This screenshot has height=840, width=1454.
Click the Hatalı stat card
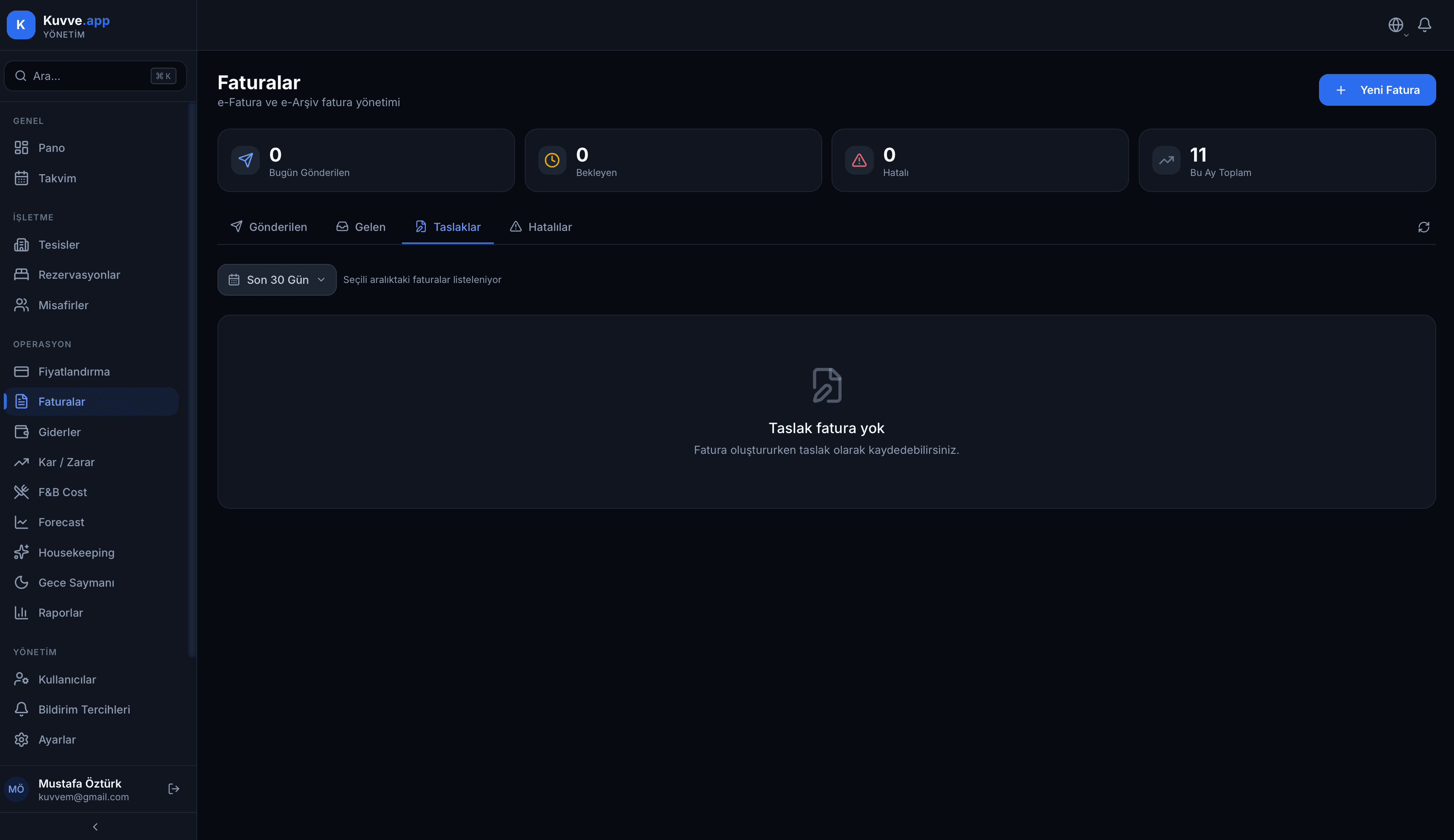click(x=980, y=160)
